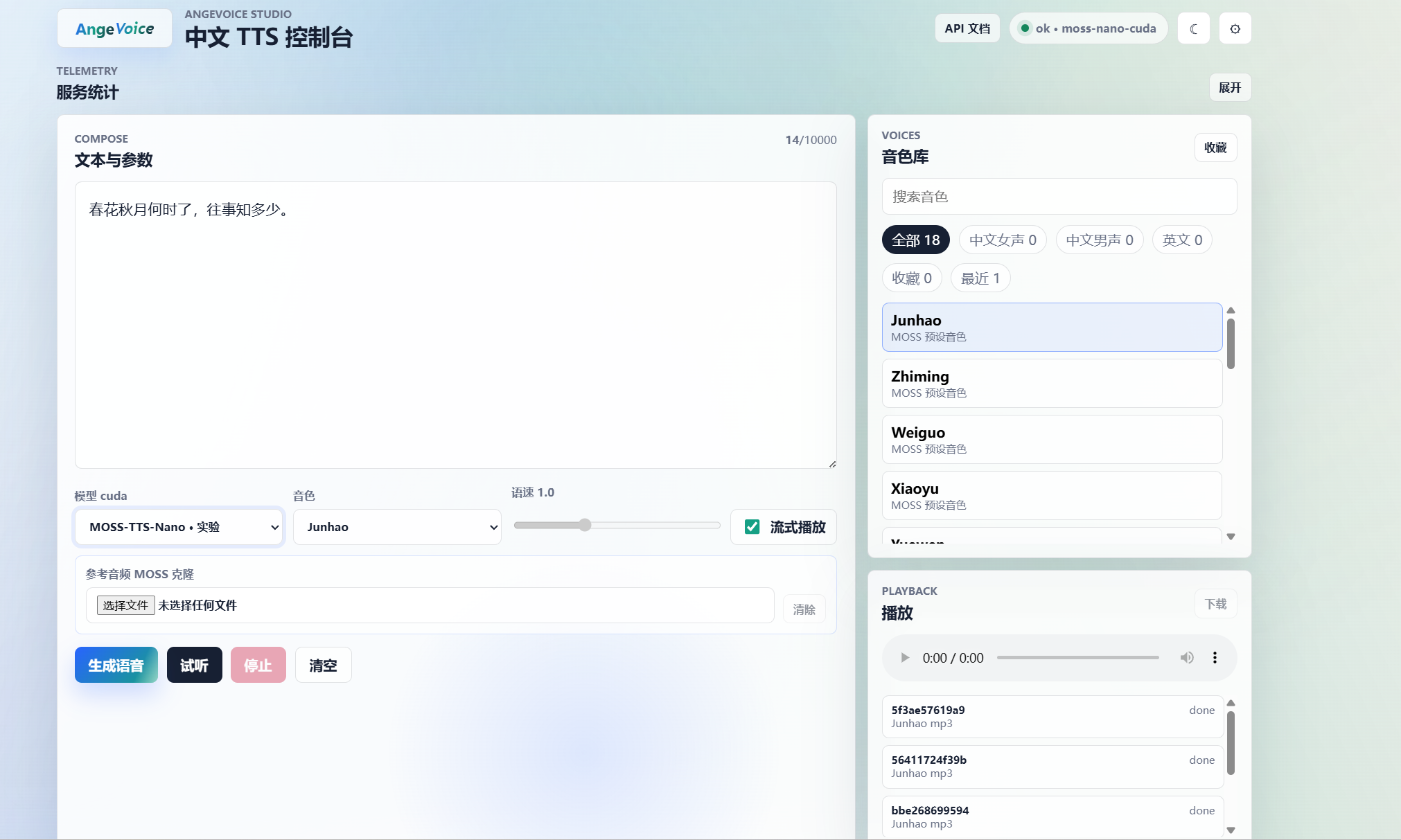This screenshot has height=840, width=1401.
Task: Open history item 5f3ae57619a9
Action: (1052, 717)
